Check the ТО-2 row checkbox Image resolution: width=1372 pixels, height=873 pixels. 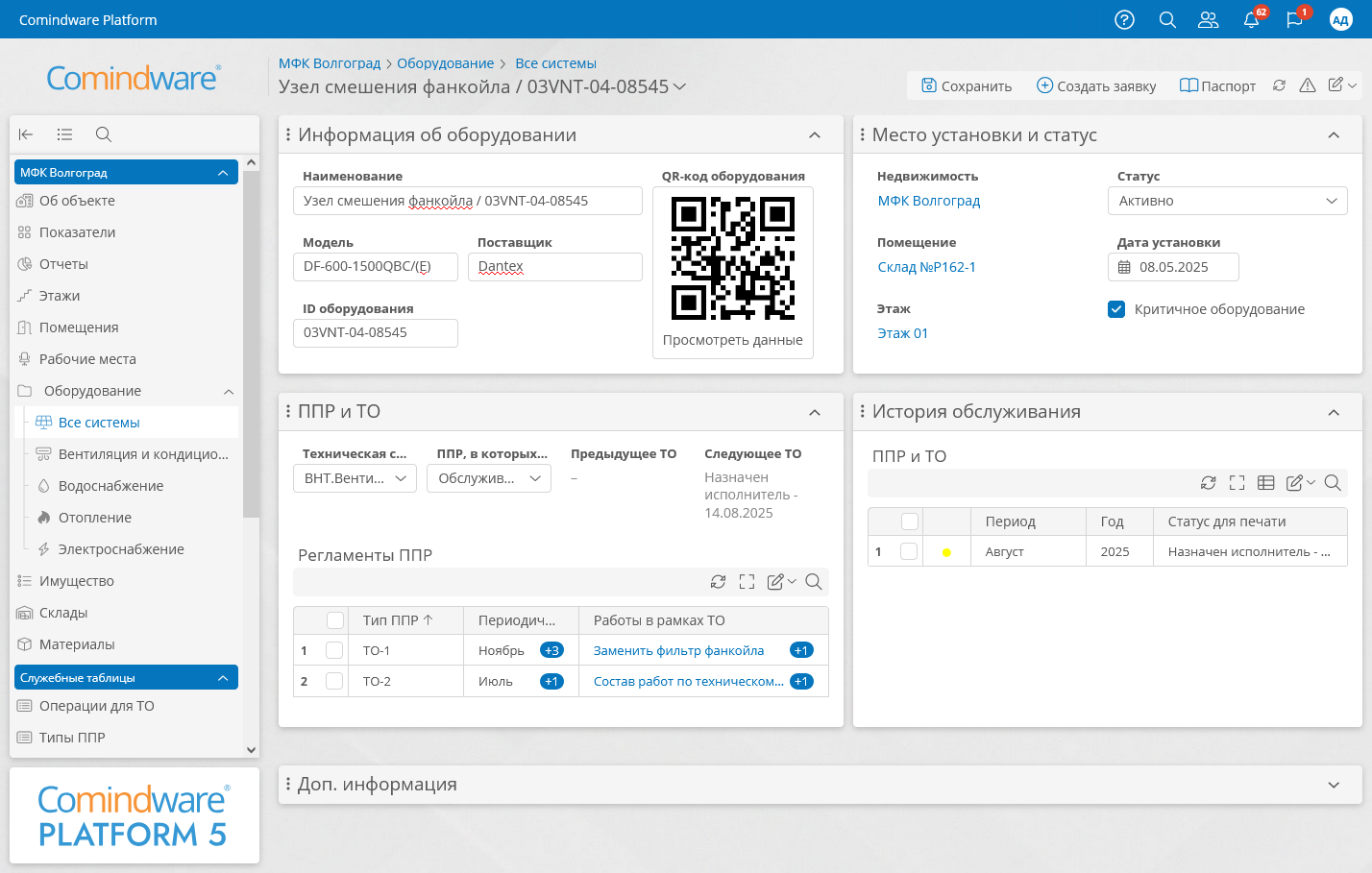tap(334, 682)
